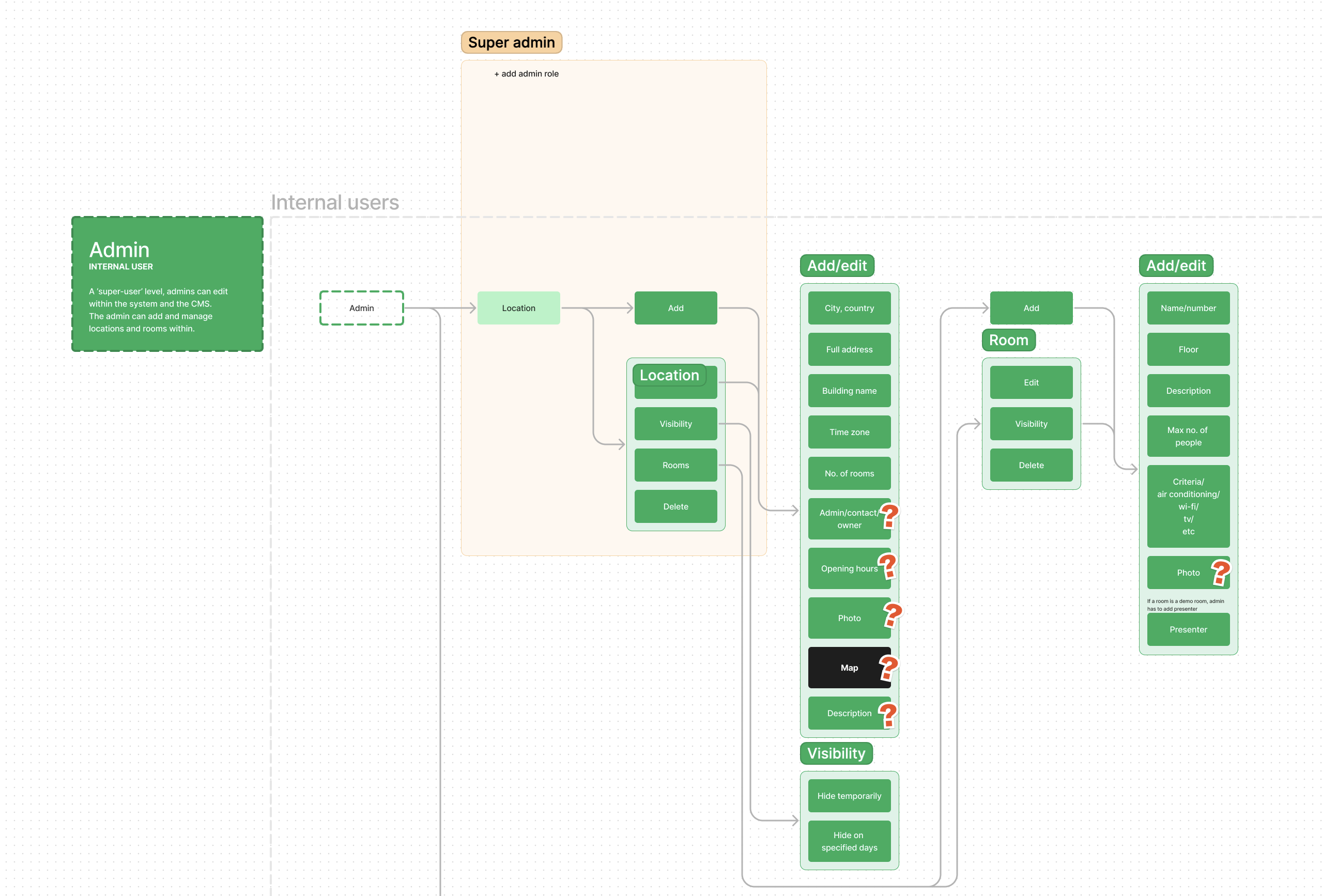Select the City, country node
The image size is (1322, 896).
point(849,308)
